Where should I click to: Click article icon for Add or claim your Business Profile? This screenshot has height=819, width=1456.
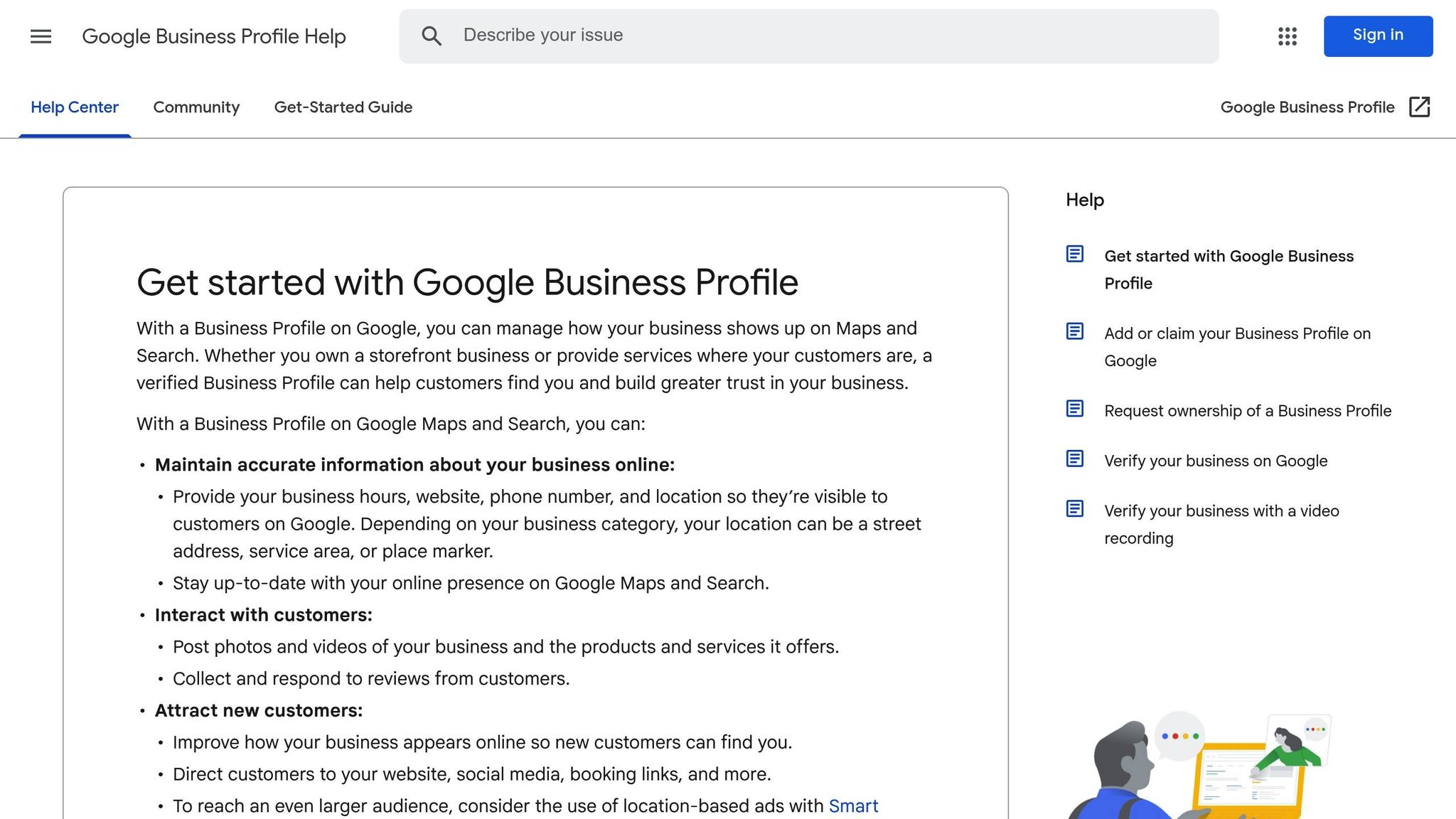(x=1075, y=331)
